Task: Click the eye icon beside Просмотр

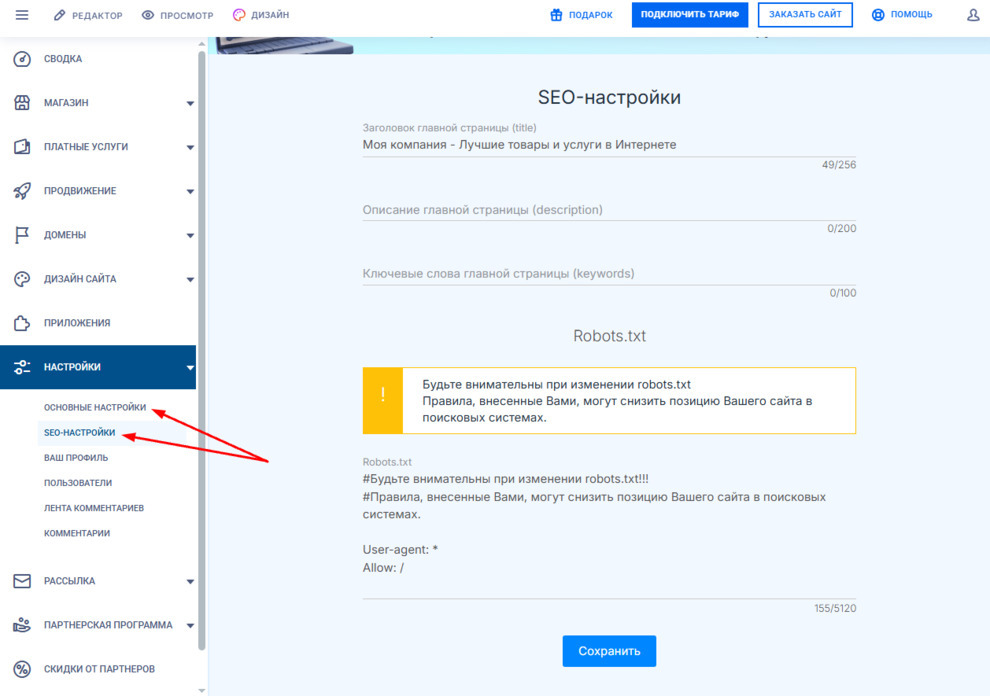Action: click(148, 15)
